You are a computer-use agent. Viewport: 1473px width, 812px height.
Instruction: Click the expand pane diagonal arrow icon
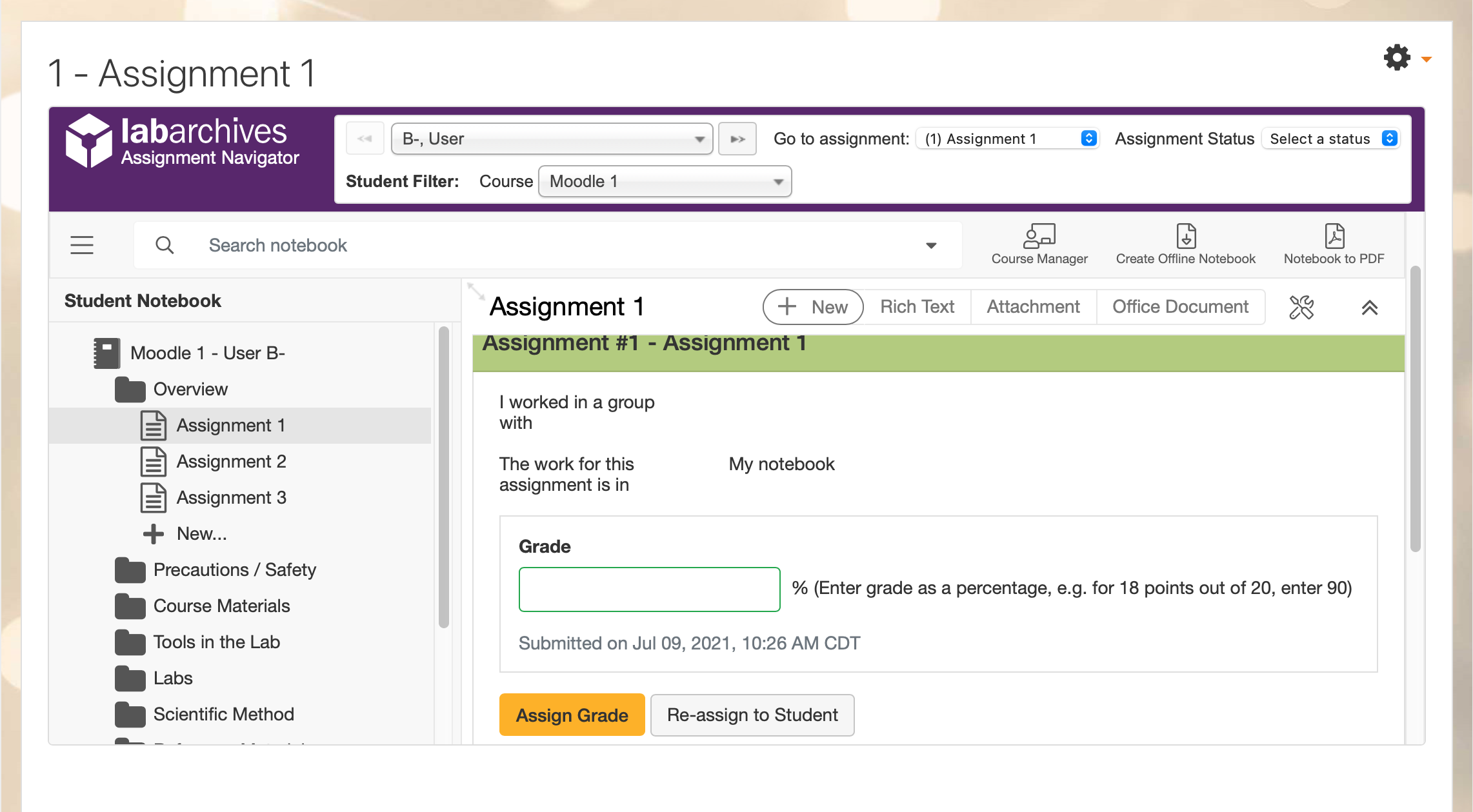(x=476, y=291)
